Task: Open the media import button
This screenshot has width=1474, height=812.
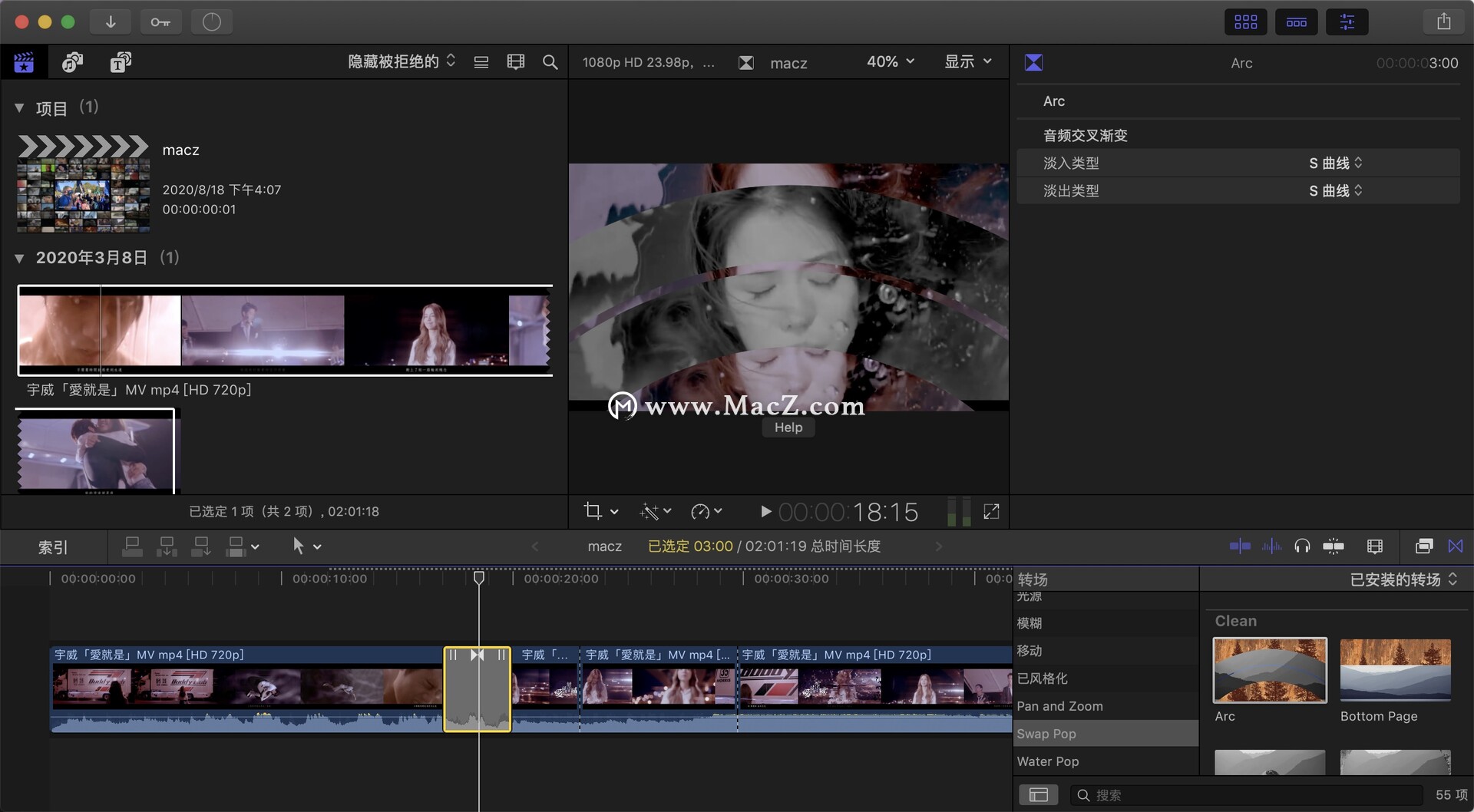Action: click(x=111, y=21)
